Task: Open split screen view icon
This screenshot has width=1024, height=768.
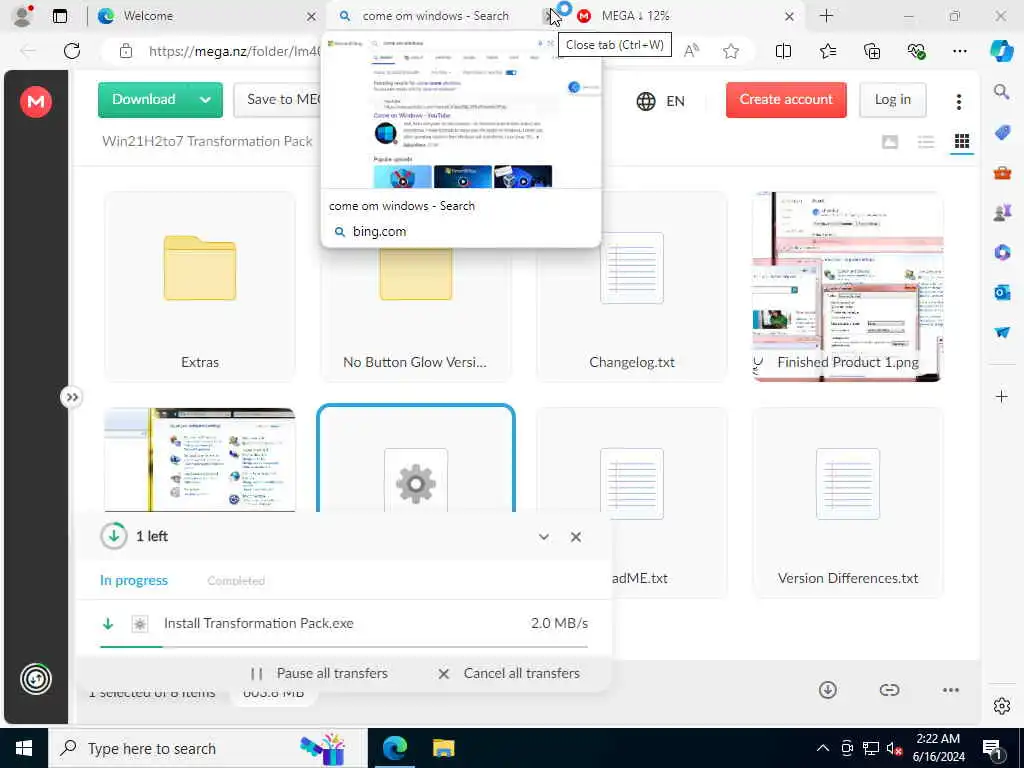Action: click(x=783, y=51)
